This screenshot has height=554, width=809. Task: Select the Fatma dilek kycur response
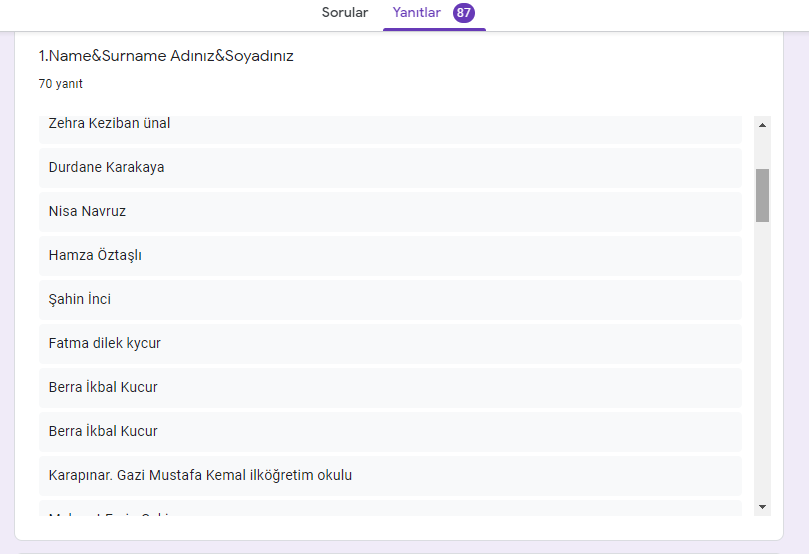pos(390,343)
